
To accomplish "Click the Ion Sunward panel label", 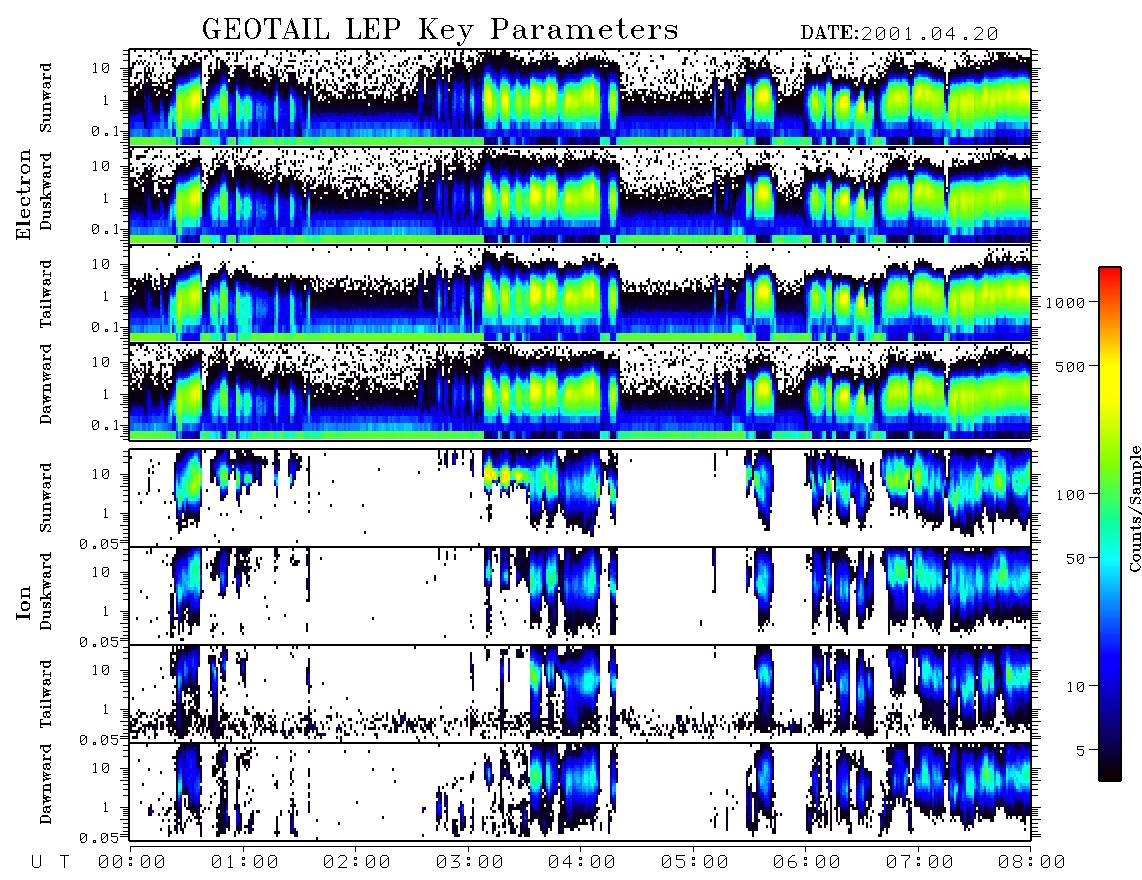I will [x=46, y=497].
